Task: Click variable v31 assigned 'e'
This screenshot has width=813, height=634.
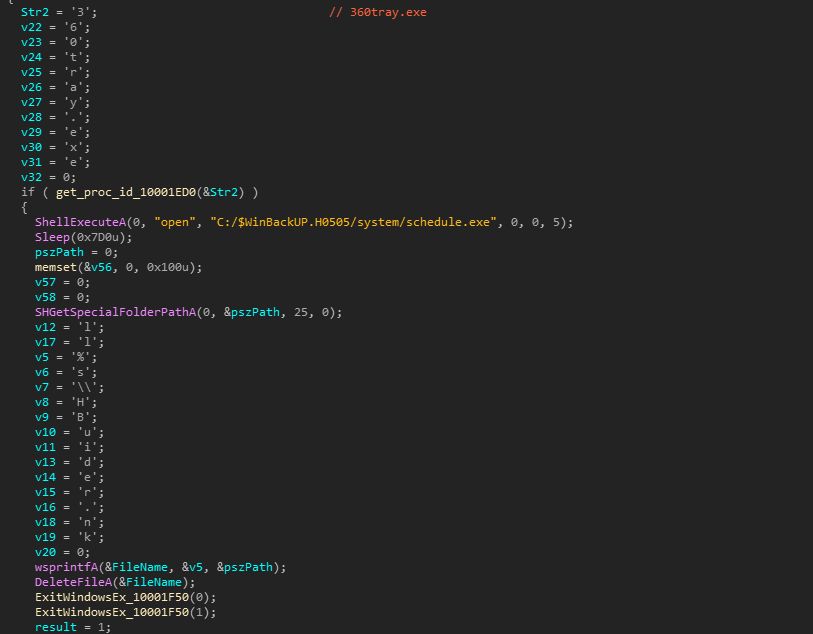Action: click(31, 162)
